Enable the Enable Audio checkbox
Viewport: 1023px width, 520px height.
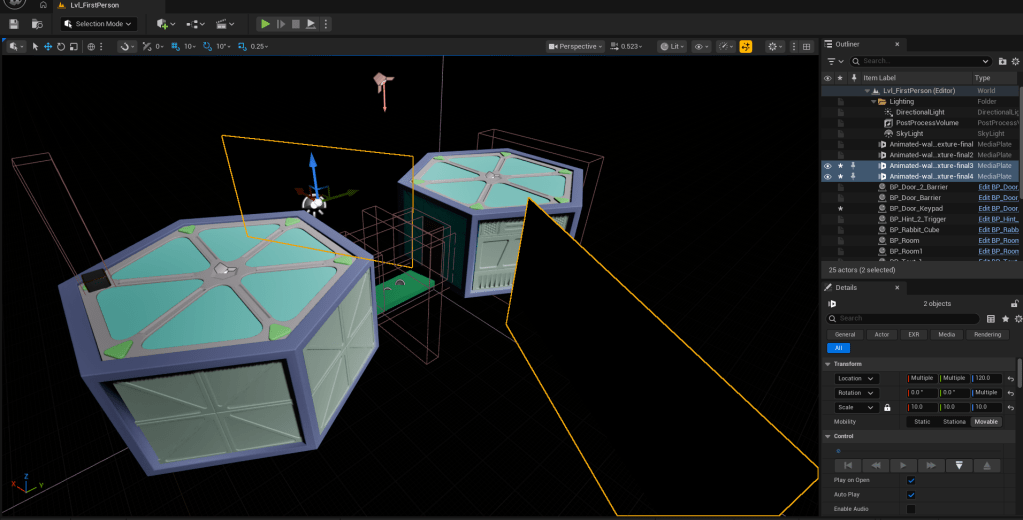(x=910, y=509)
